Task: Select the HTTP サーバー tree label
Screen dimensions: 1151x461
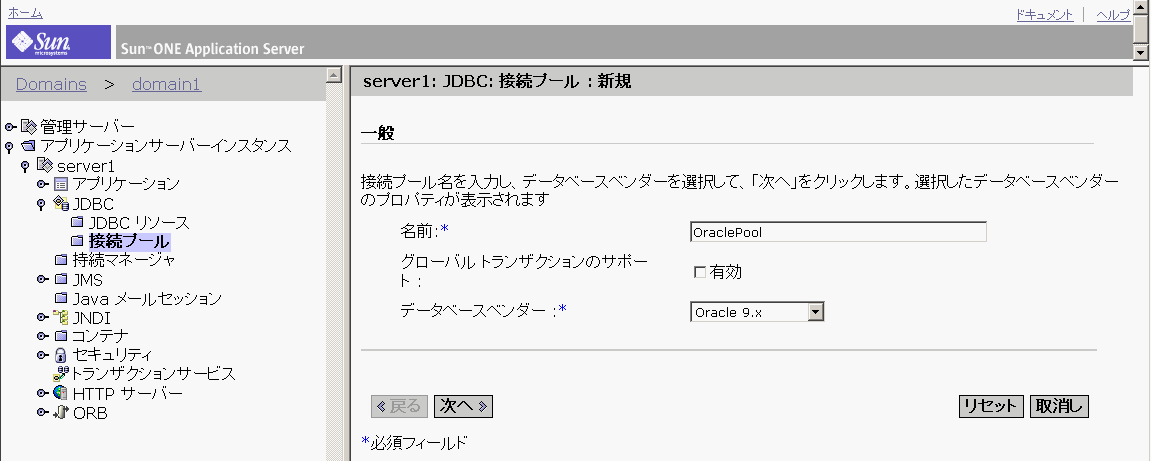Action: (128, 393)
